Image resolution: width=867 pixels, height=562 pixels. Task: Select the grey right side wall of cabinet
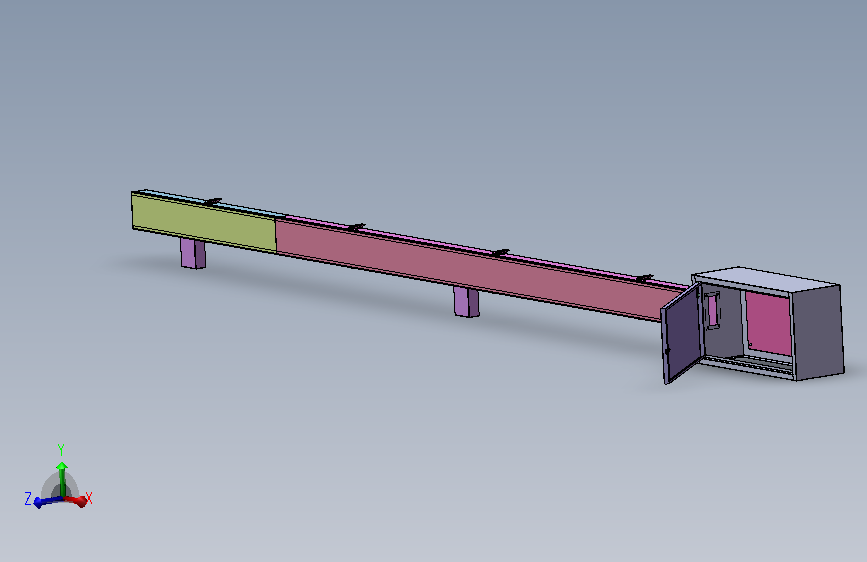[x=817, y=332]
